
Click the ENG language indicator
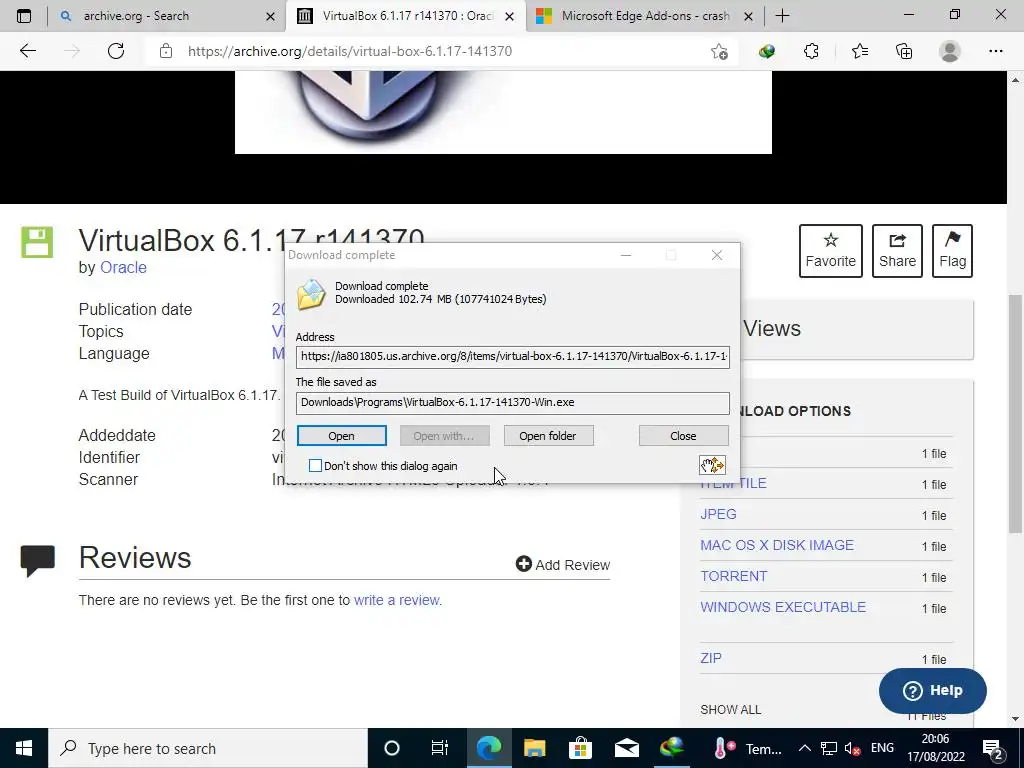pos(882,748)
